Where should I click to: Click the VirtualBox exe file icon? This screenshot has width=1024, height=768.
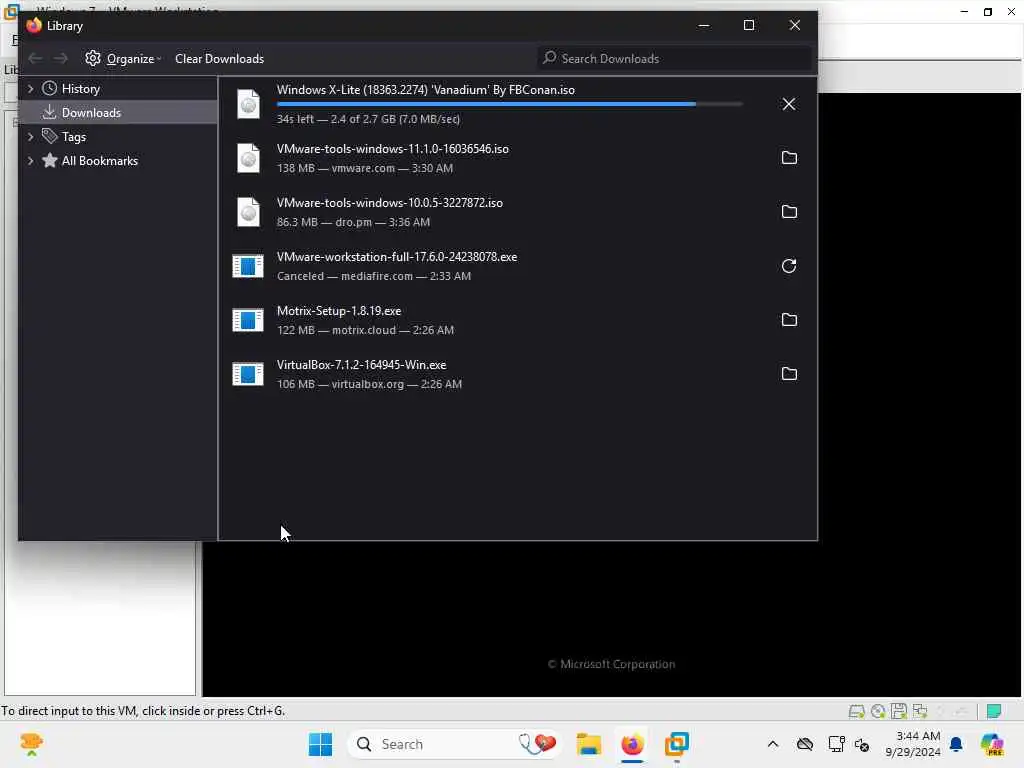248,374
